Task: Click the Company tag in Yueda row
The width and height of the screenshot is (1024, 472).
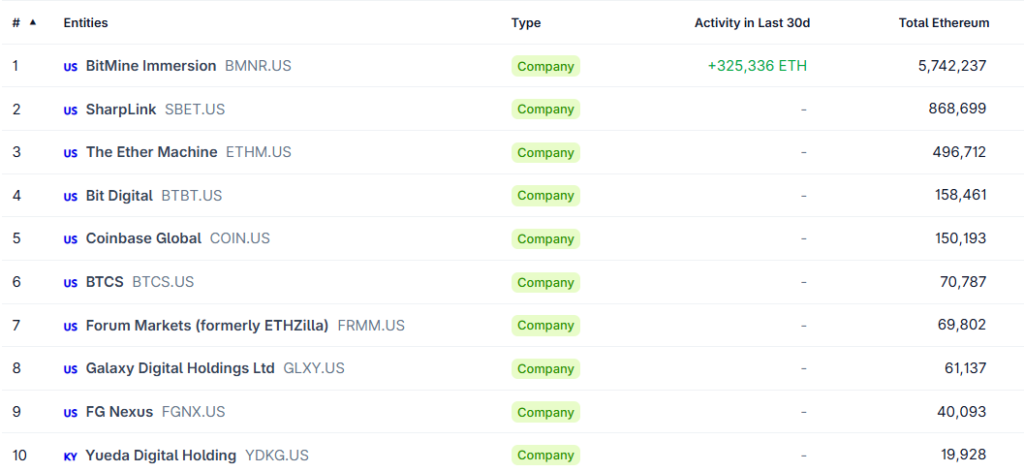Action: pos(545,455)
